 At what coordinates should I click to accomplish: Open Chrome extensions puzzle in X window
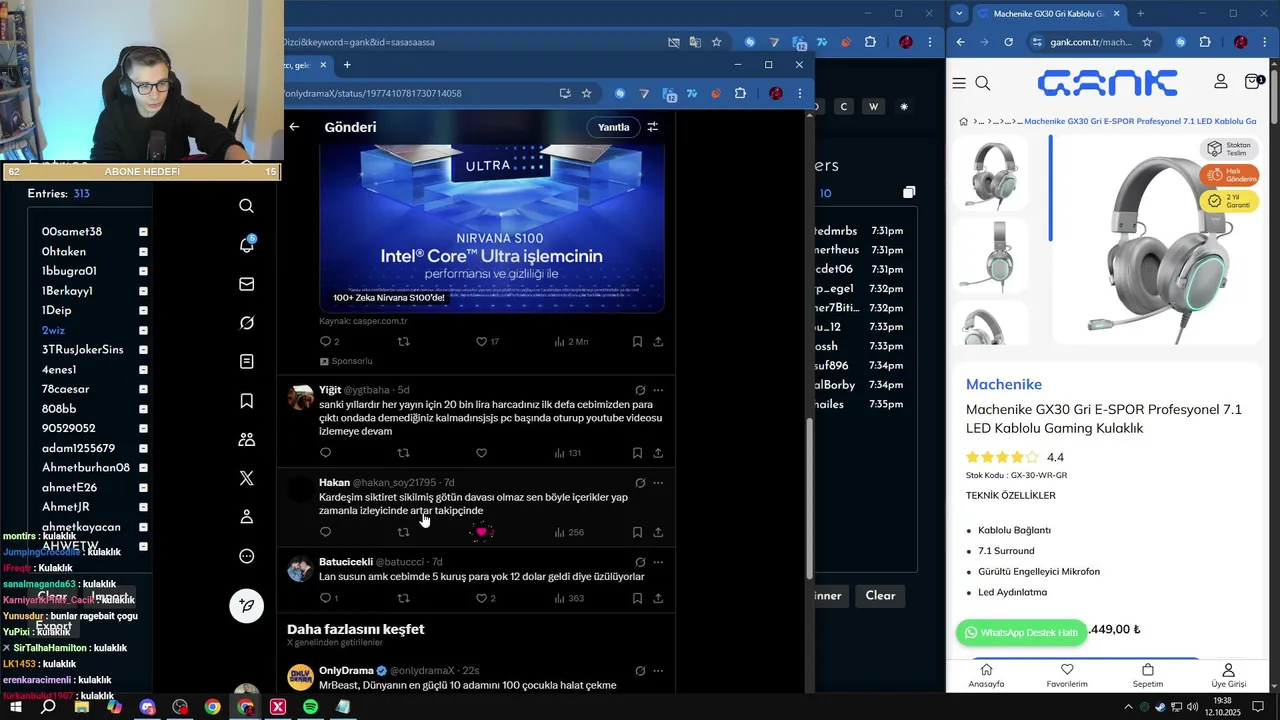pos(740,93)
